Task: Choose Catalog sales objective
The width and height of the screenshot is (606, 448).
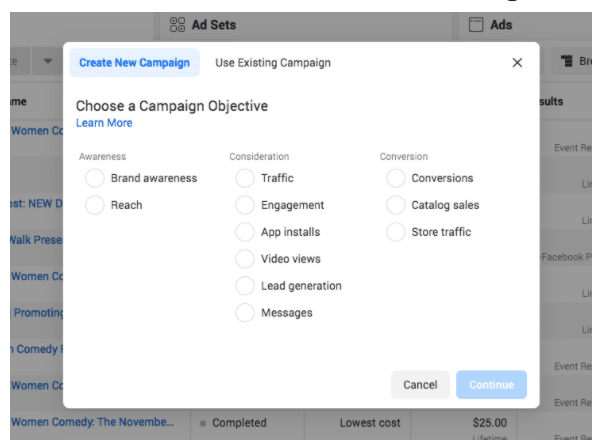Action: [396, 205]
